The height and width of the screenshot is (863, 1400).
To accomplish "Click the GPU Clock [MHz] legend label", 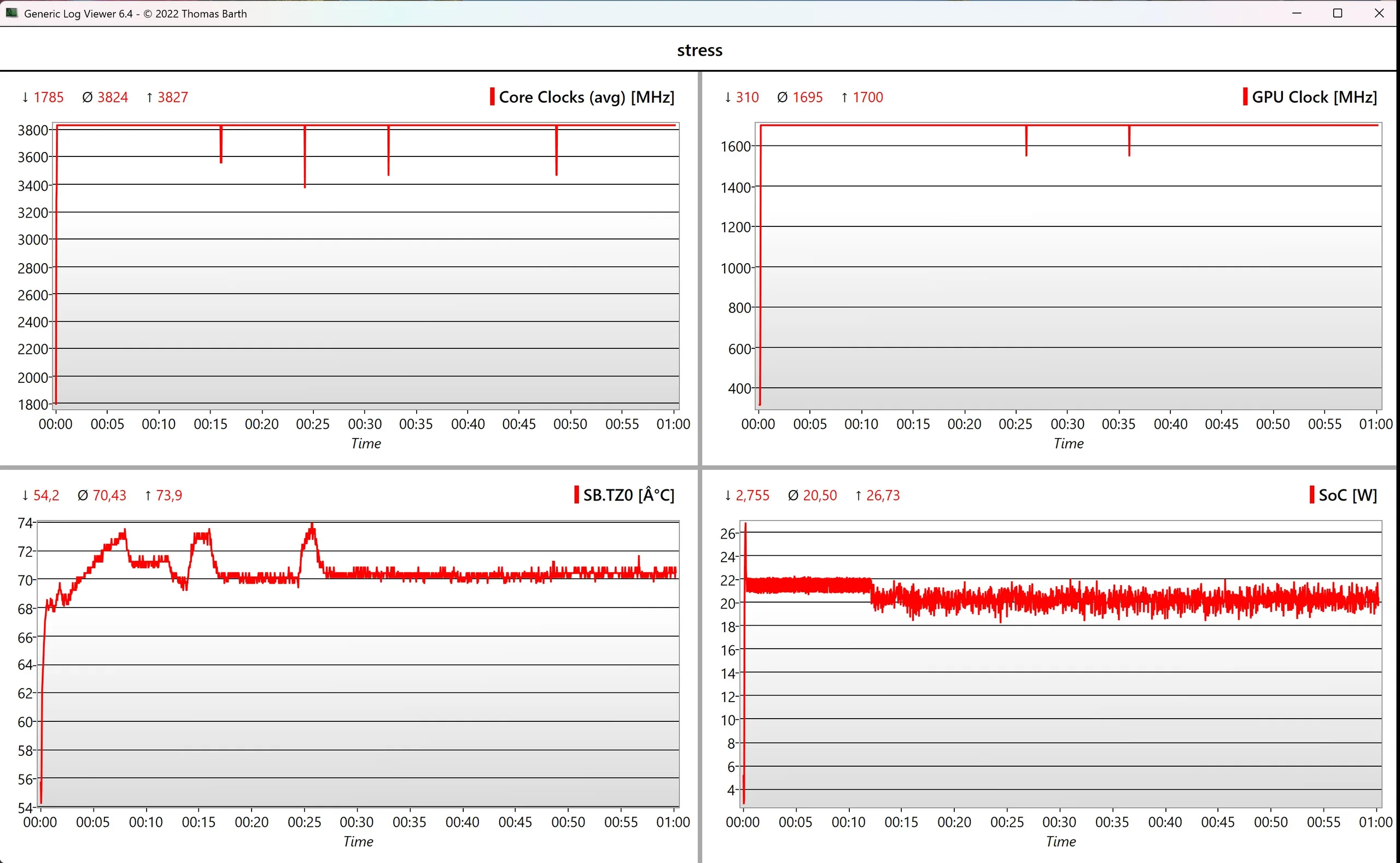I will 1314,97.
